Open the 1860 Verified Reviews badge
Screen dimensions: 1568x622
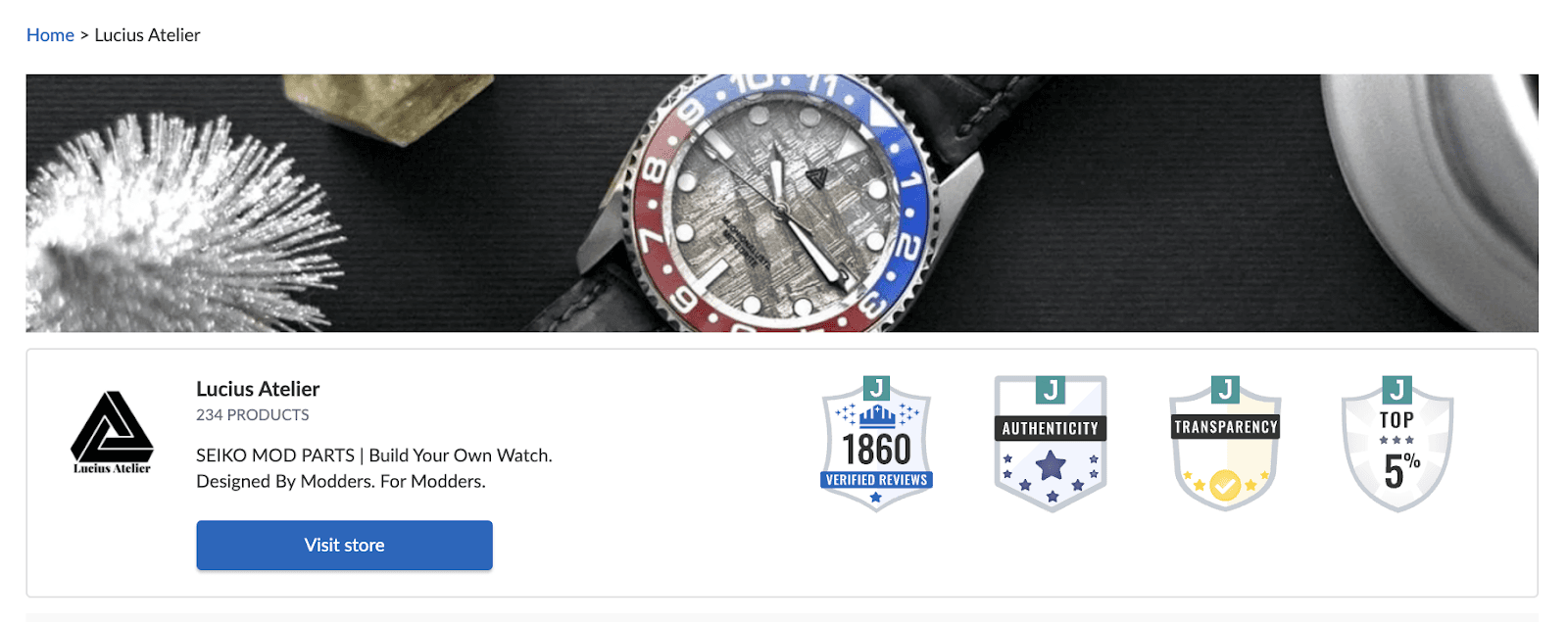click(x=876, y=443)
